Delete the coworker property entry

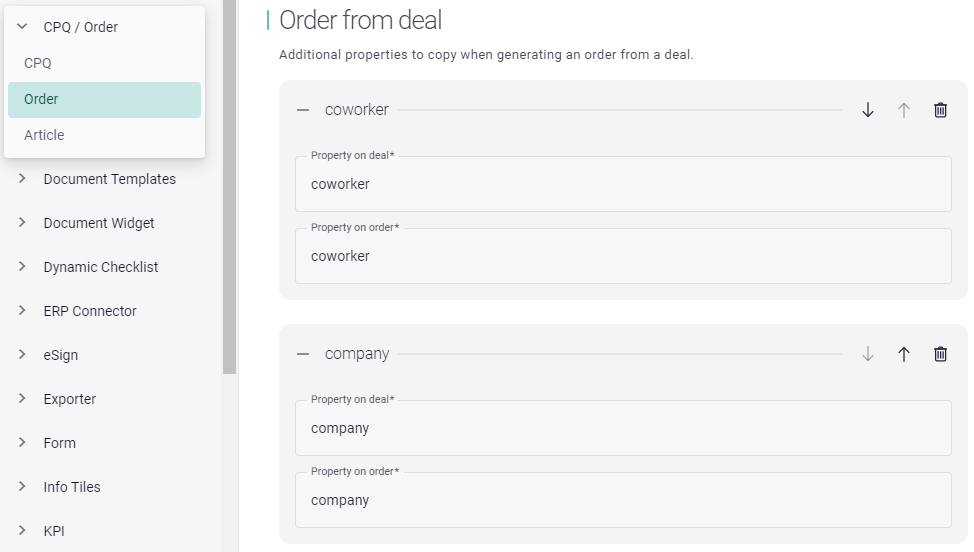tap(940, 110)
